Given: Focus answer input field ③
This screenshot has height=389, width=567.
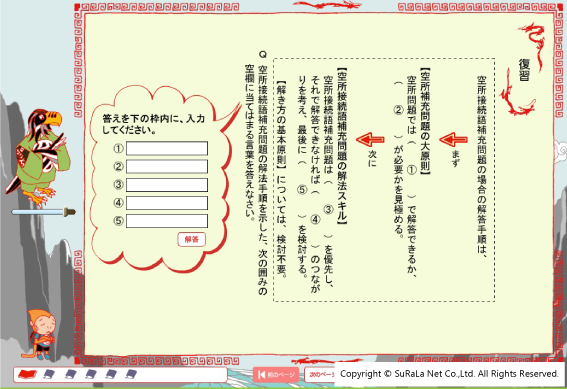Looking at the screenshot, I should coord(167,185).
